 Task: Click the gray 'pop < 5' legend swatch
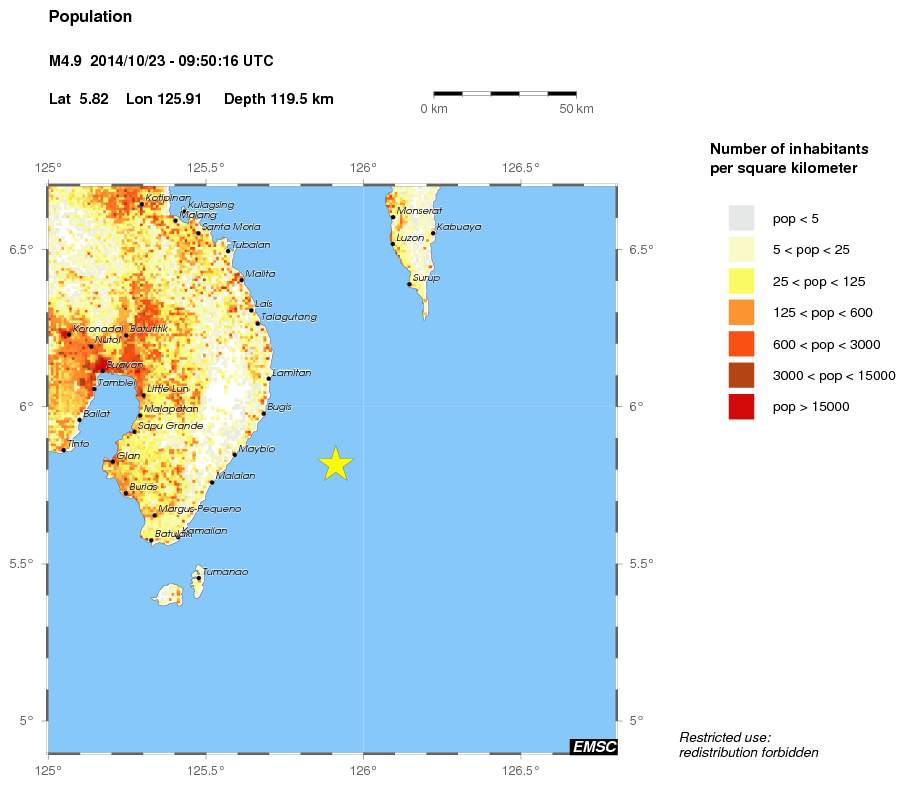(x=741, y=217)
